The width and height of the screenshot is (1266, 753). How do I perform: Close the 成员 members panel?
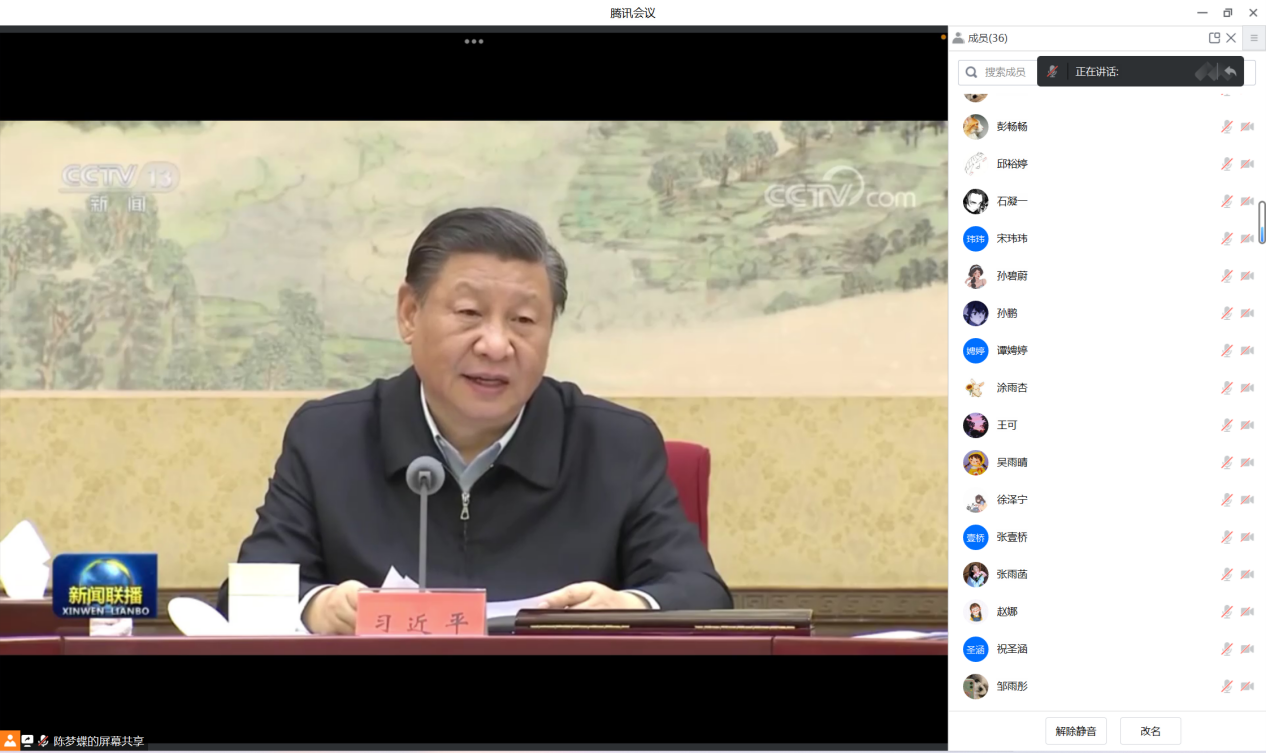[1231, 38]
